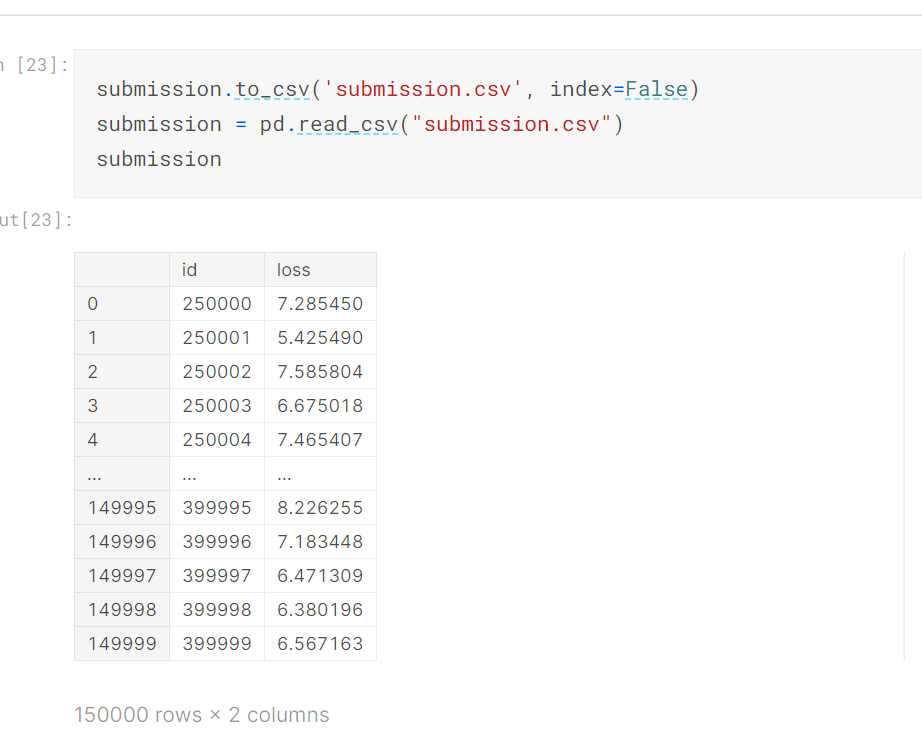The image size is (922, 736).
Task: Click the cell containing 250000
Action: tap(216, 303)
